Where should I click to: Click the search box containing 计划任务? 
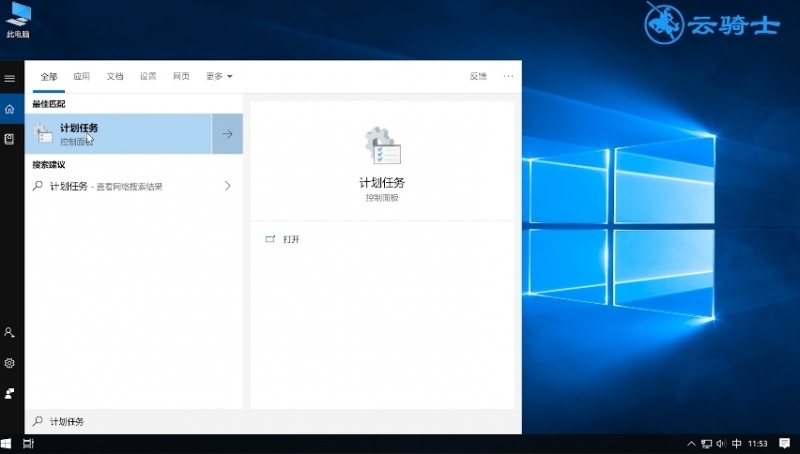click(x=273, y=421)
